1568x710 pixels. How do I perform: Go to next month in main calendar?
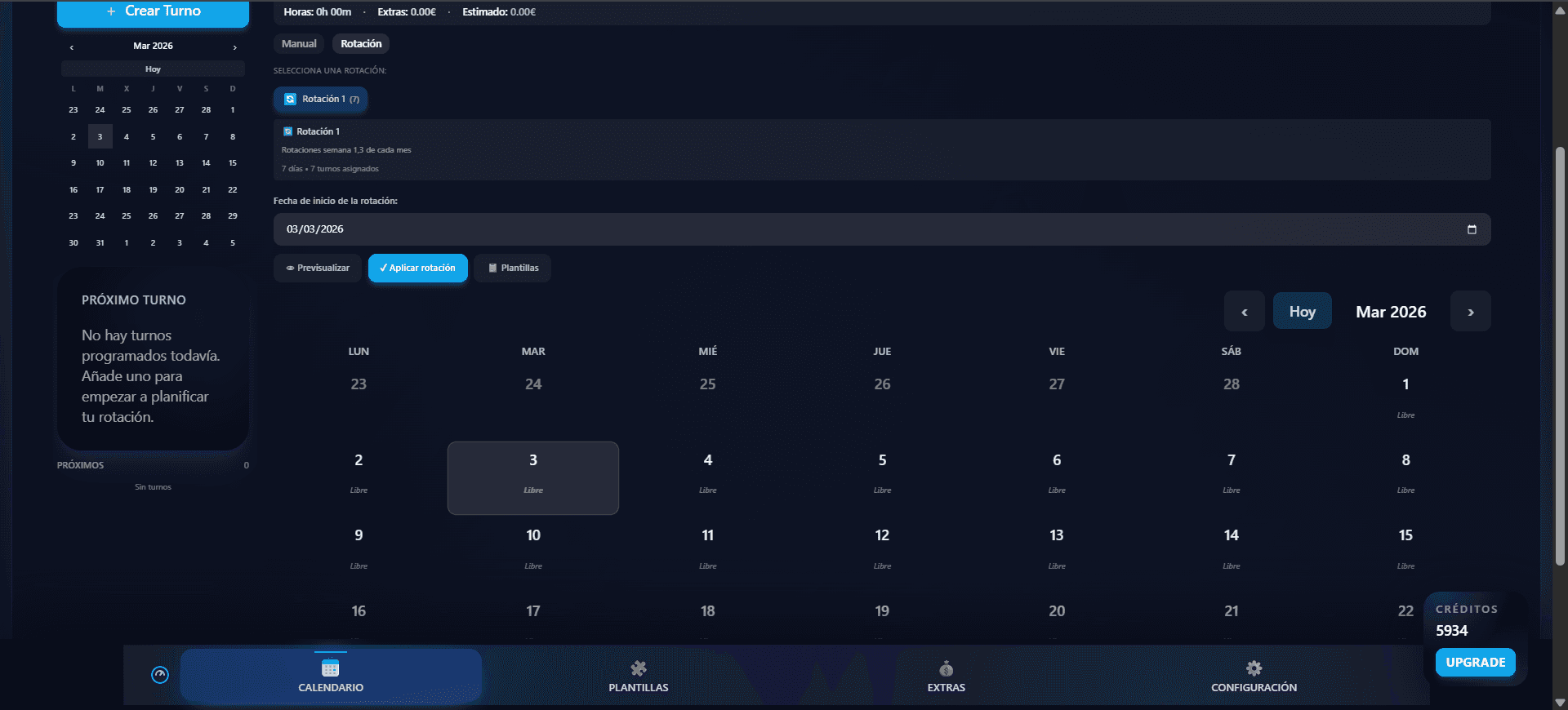(1470, 312)
